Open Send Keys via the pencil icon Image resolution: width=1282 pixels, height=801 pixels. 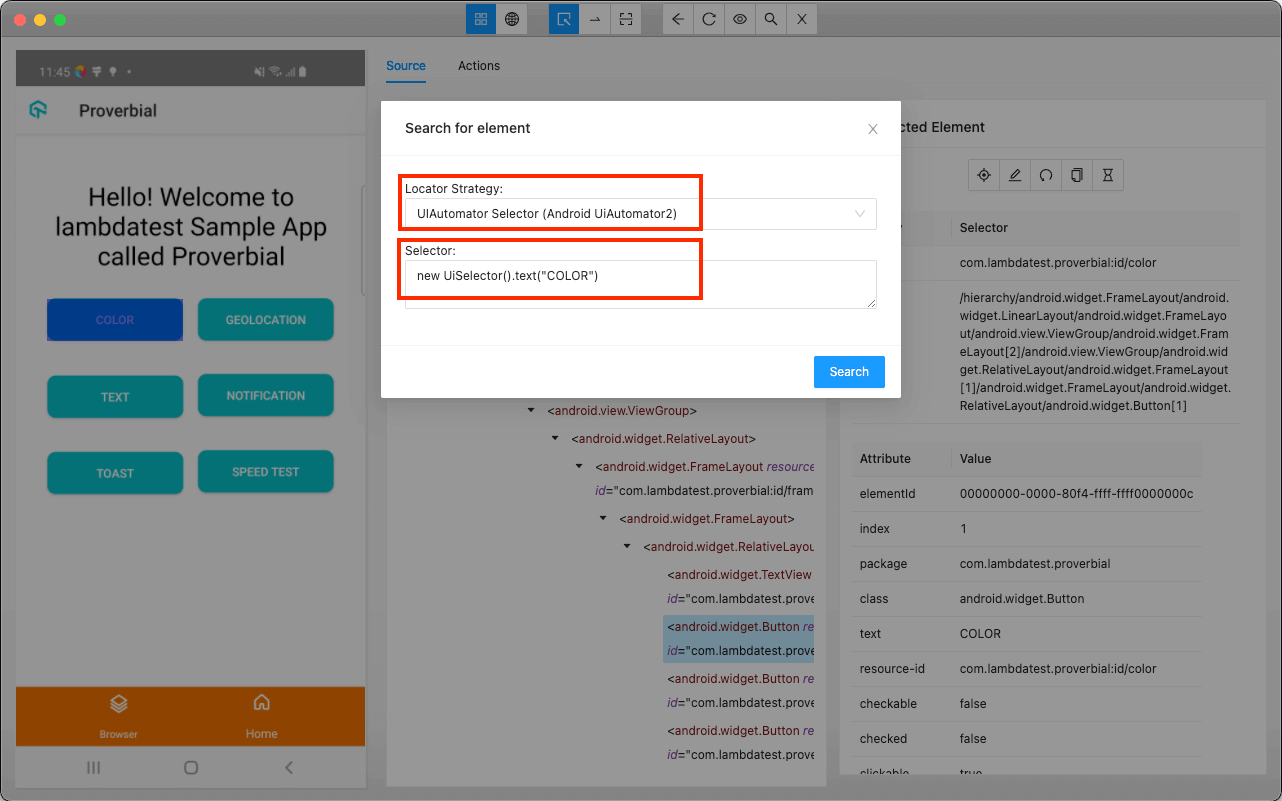pyautogui.click(x=1014, y=174)
